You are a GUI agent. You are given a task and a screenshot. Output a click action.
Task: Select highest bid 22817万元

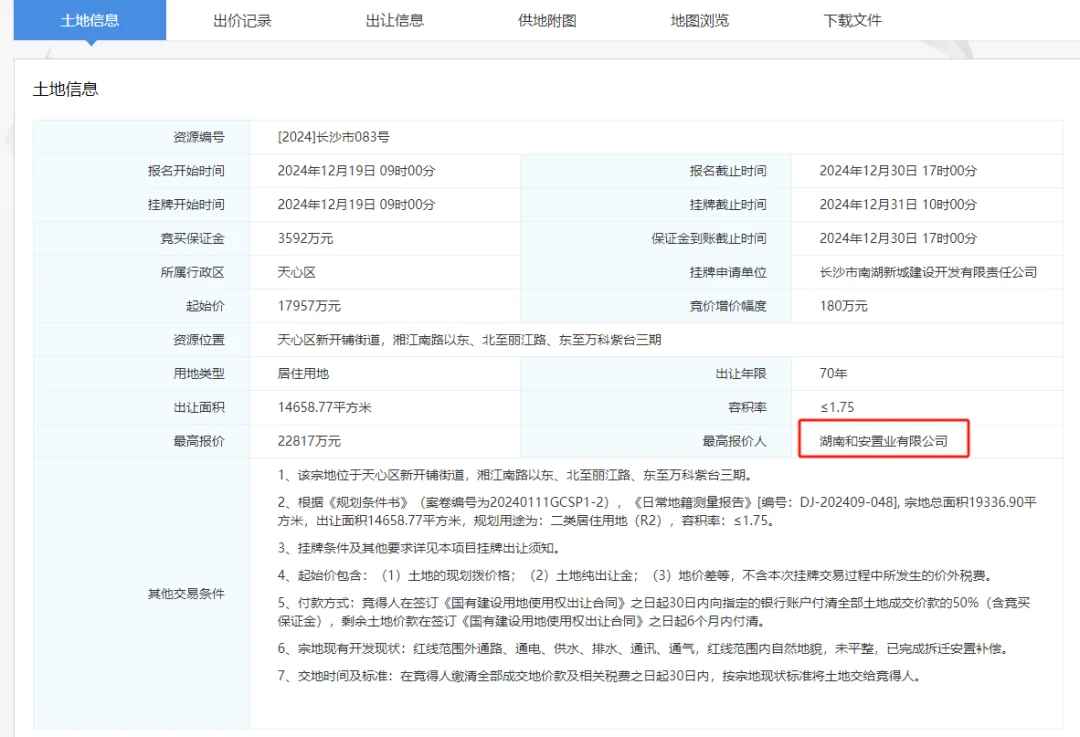[309, 441]
